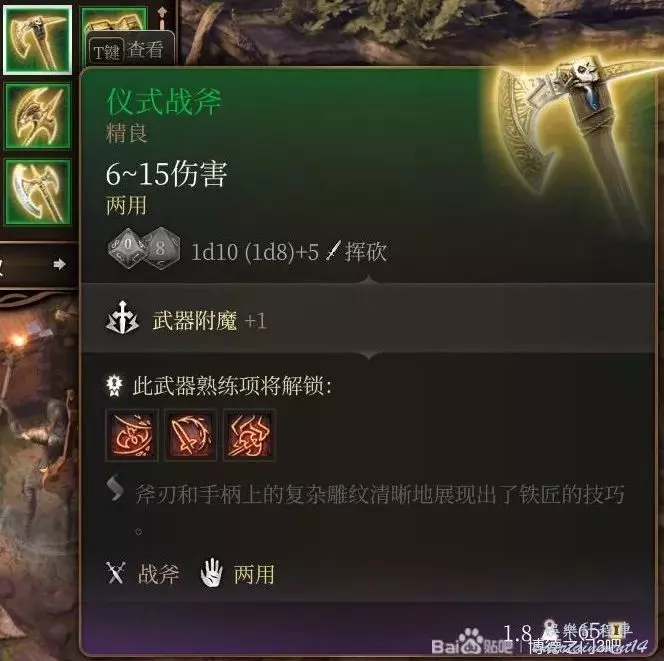Click the partially hidden golden item slot
The width and height of the screenshot is (664, 661).
113,19
